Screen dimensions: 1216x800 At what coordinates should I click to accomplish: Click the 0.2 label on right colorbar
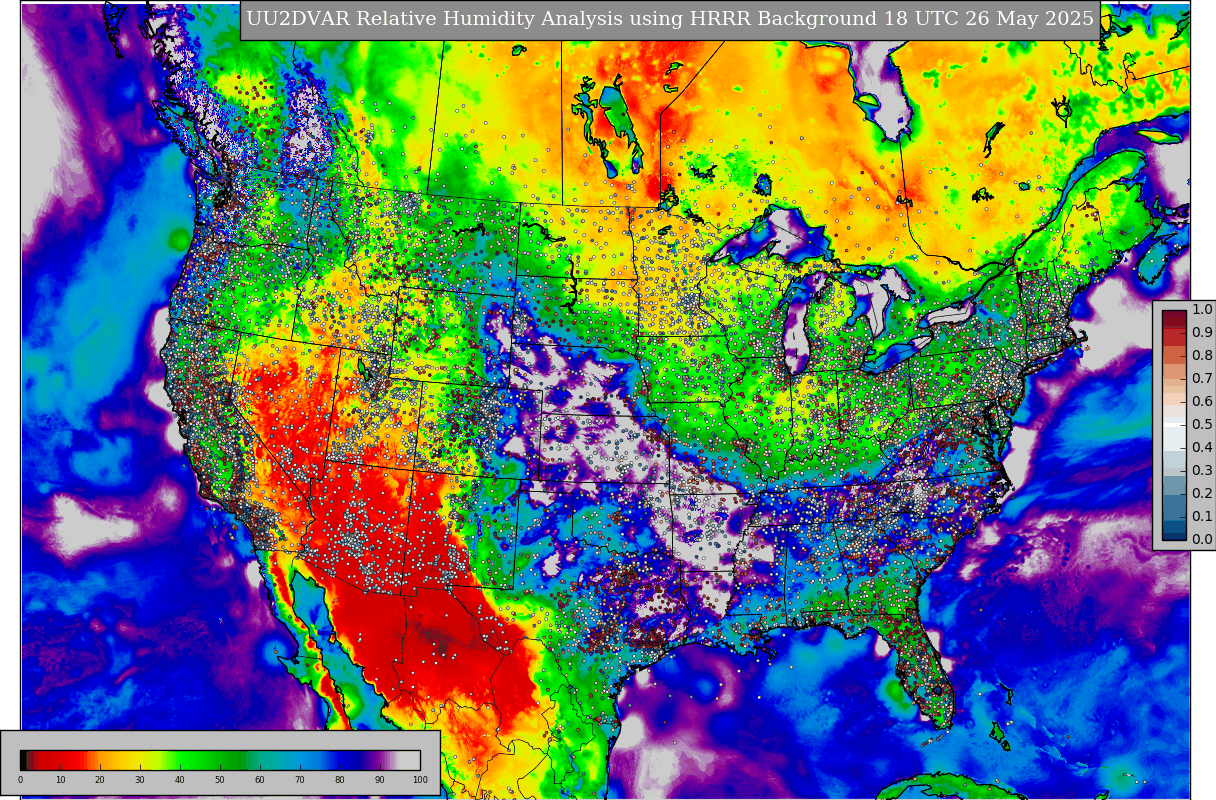1202,494
